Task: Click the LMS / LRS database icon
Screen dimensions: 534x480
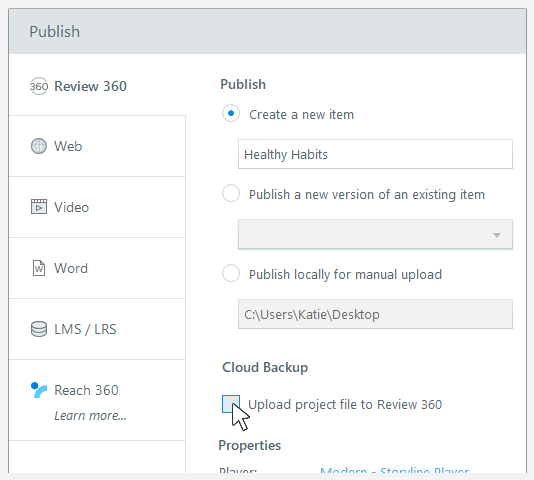Action: 39,329
